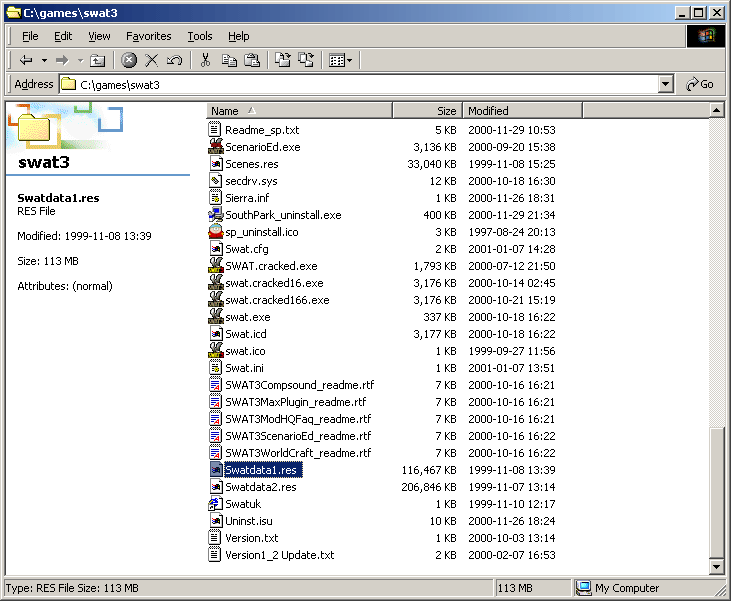731x601 pixels.
Task: Click the Delete (X) toolbar icon
Action: (152, 60)
